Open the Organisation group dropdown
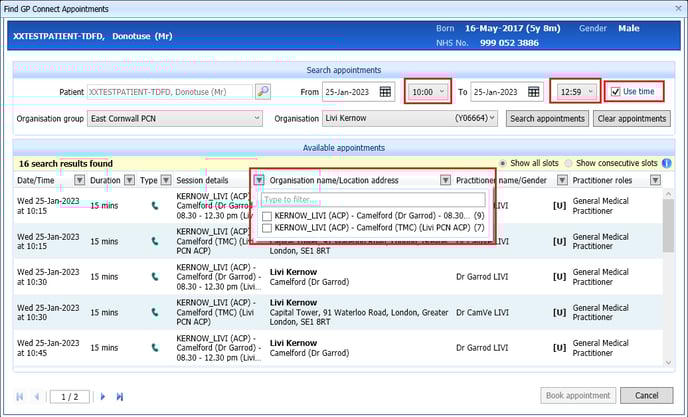Screen dimensions: 688x417 [x=257, y=118]
